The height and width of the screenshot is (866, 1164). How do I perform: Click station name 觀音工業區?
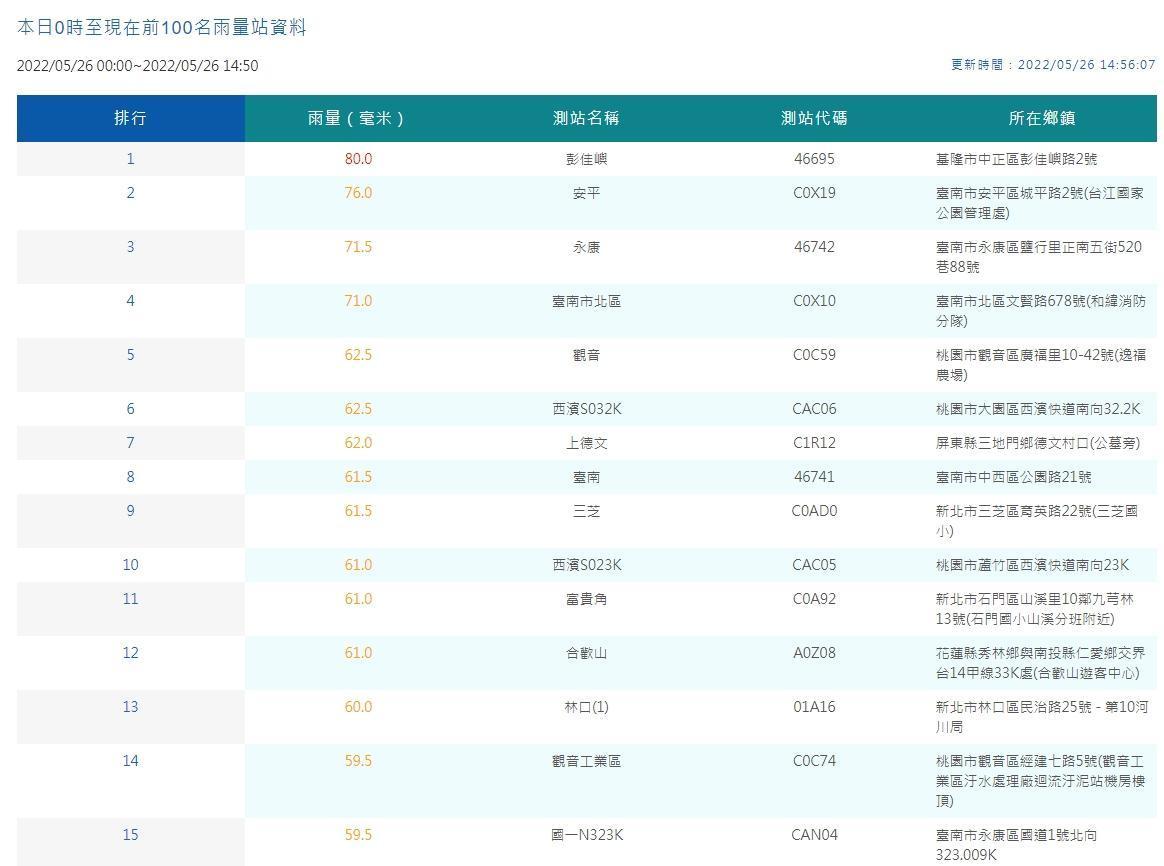point(586,761)
